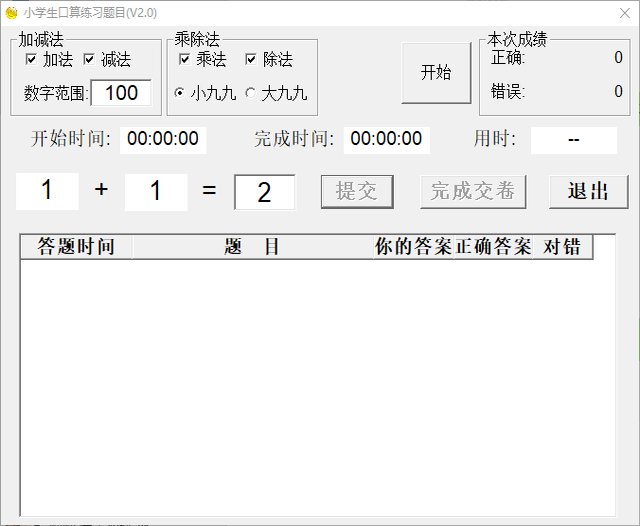Click the 开始时间 label
Screen dimensions: 640x526
pos(71,139)
